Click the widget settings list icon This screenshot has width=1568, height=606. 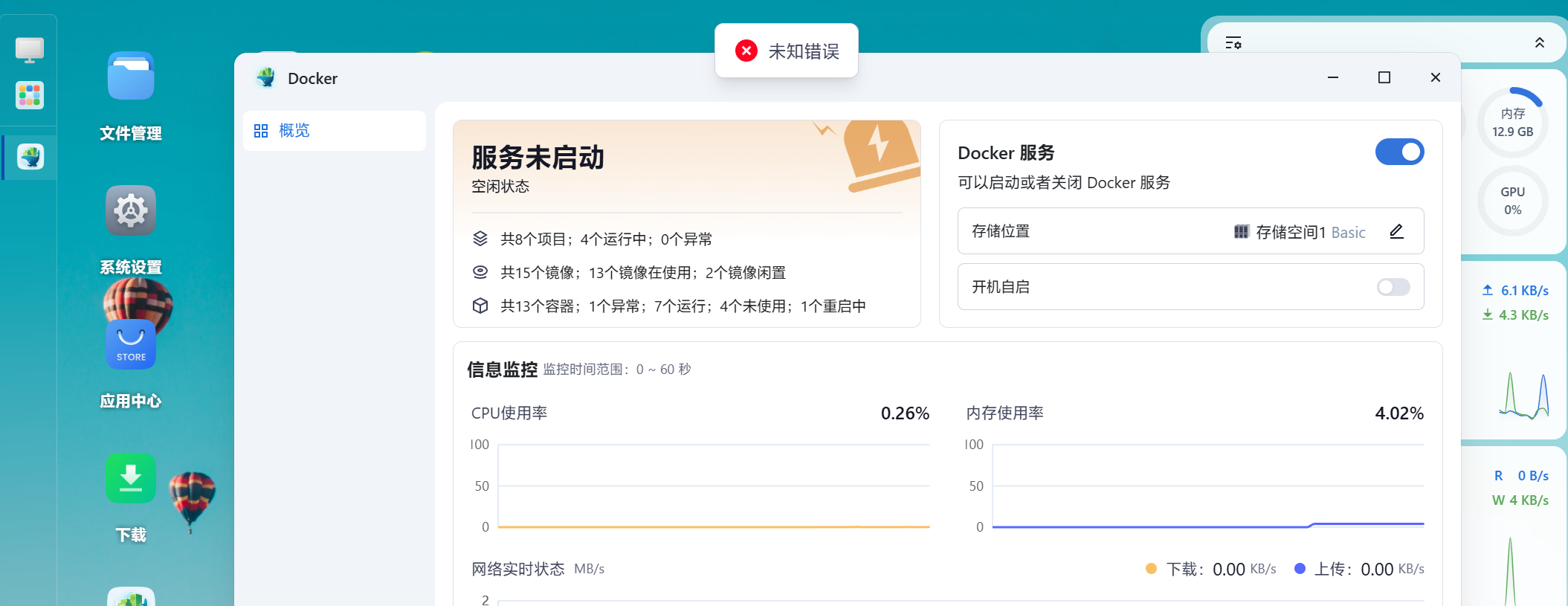[x=1233, y=42]
